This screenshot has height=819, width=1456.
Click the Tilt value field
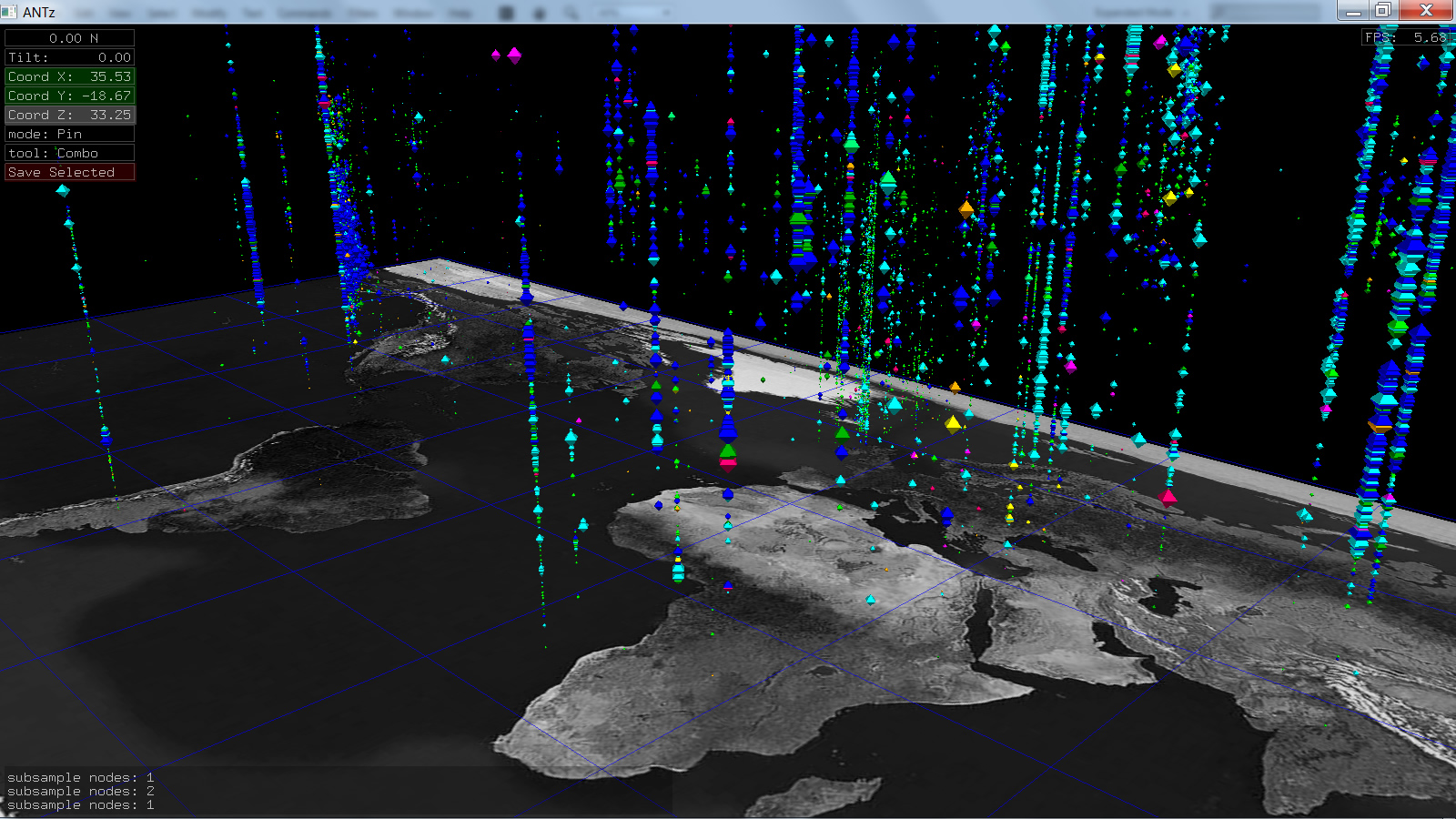69,57
